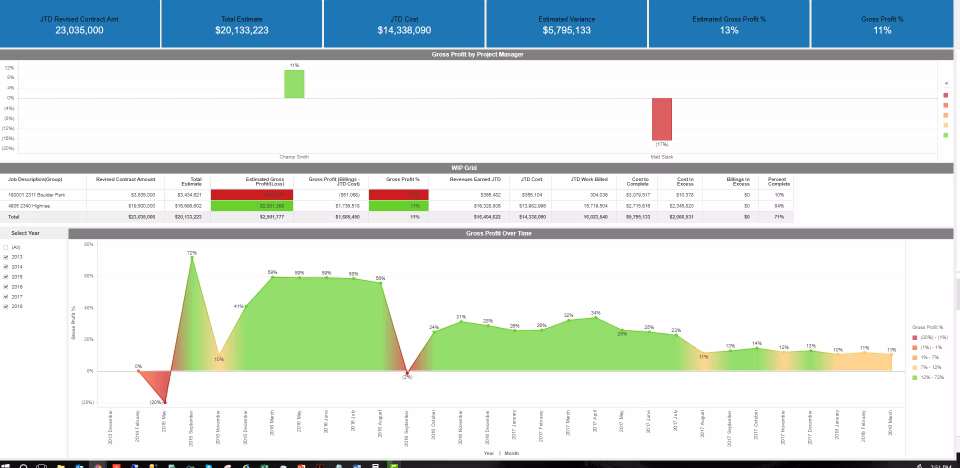This screenshot has height=468, width=960.
Task: Select the (20%) - (1%) legend entry
Action: click(930, 338)
